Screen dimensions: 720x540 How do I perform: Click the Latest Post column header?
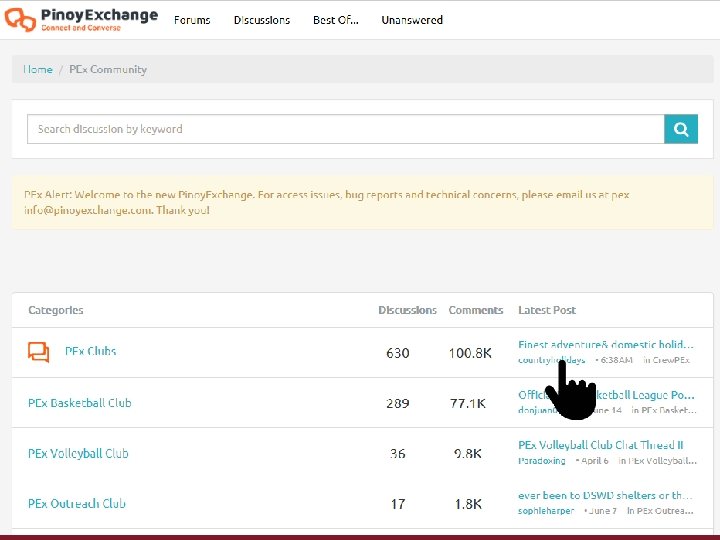click(547, 310)
